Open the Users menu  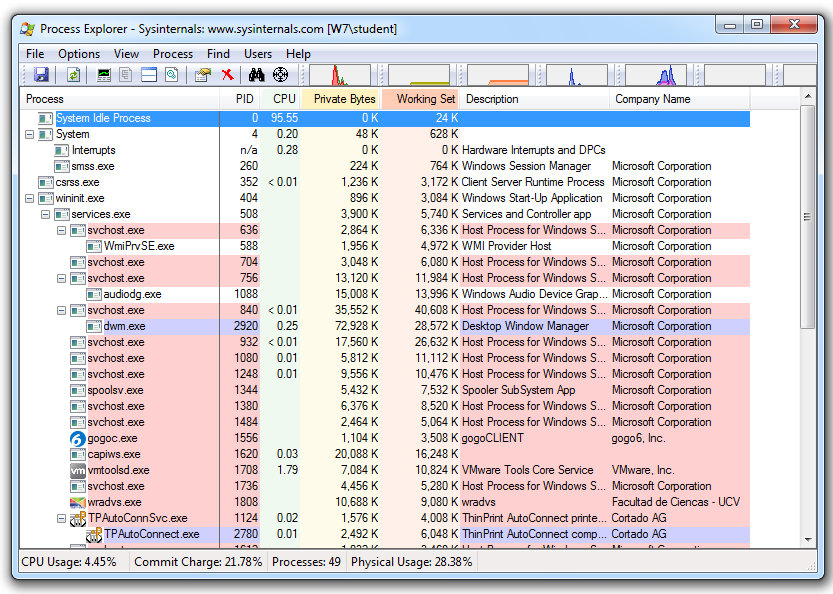(258, 54)
